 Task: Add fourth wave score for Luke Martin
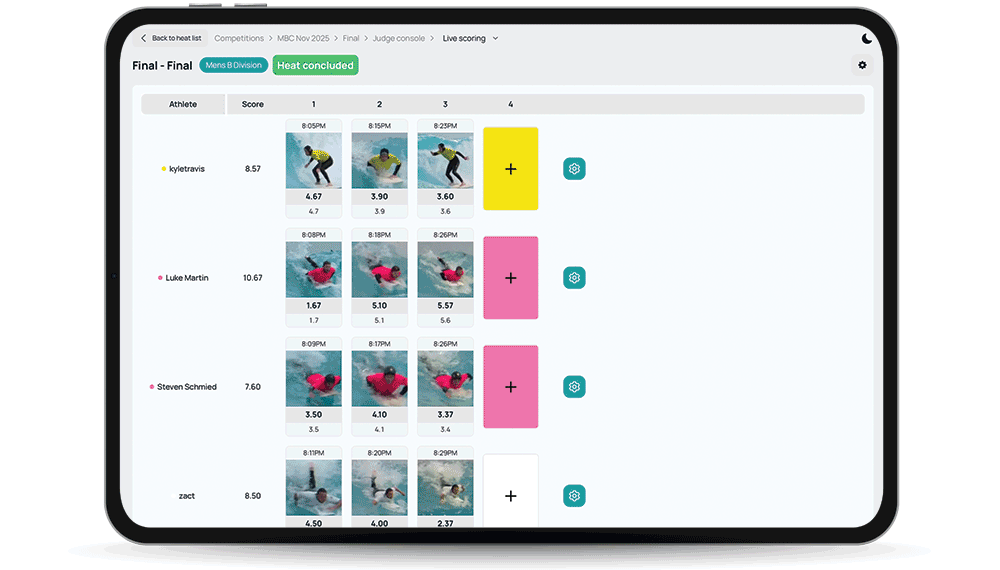click(x=510, y=278)
